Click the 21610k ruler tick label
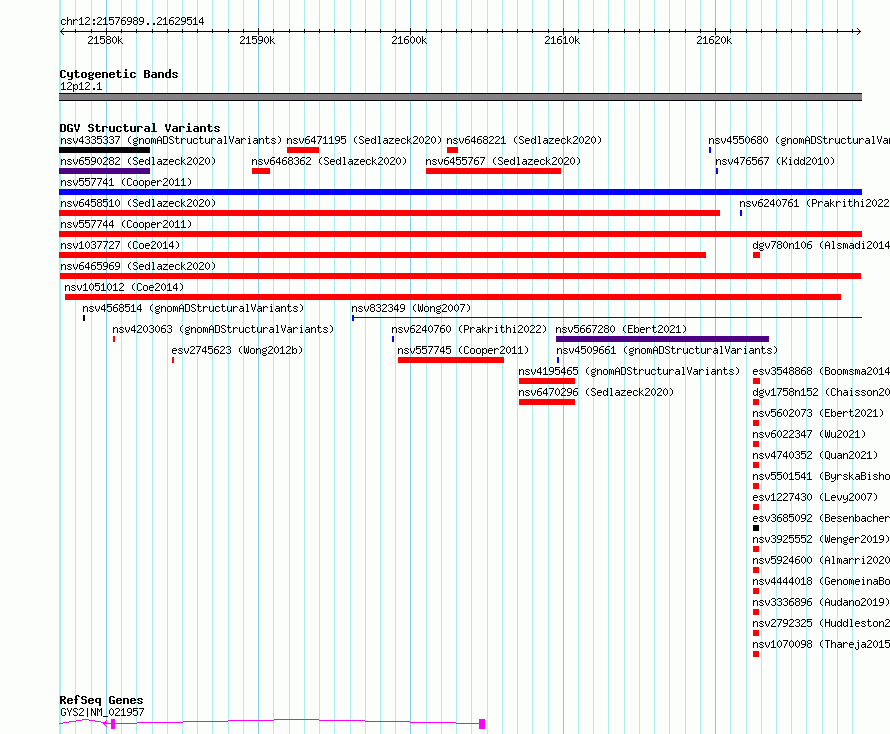This screenshot has width=890, height=734. [x=562, y=40]
